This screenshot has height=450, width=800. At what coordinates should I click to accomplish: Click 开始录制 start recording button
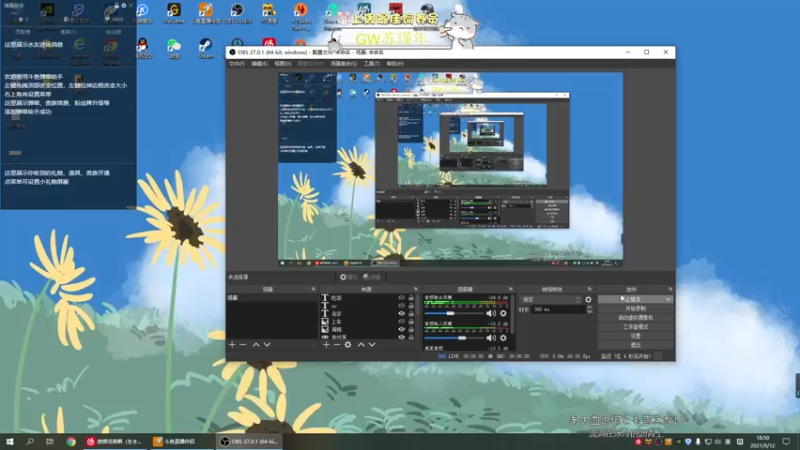[x=635, y=309]
